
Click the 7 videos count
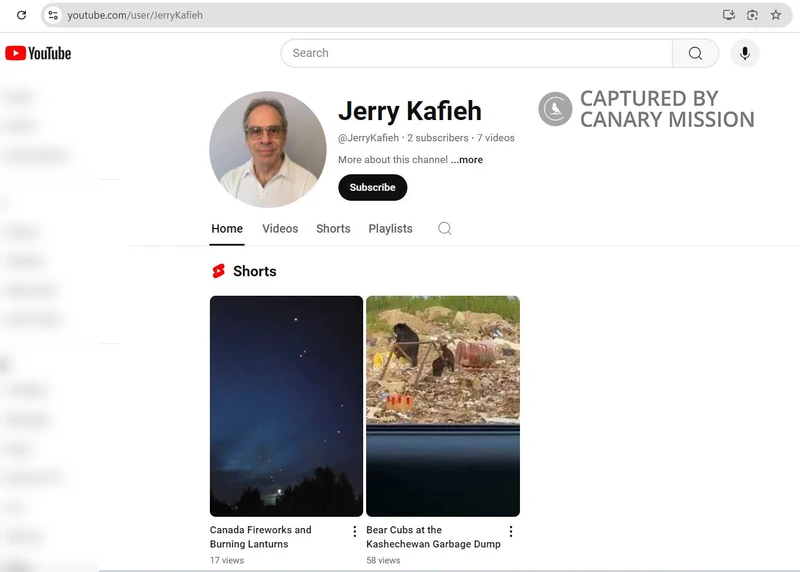coord(495,138)
